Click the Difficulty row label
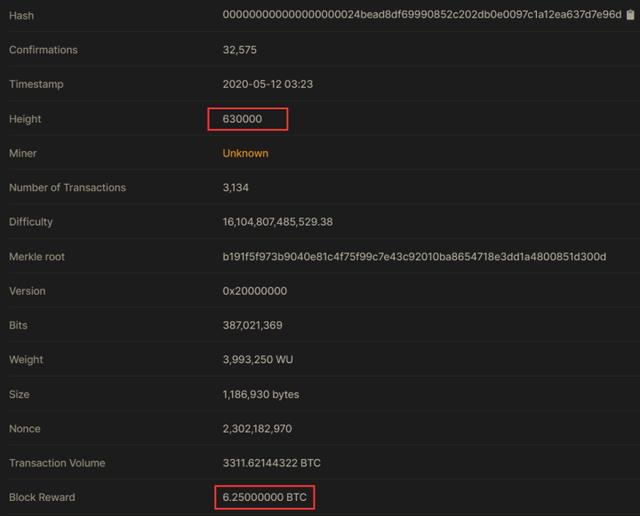The height and width of the screenshot is (516, 640). [31, 222]
